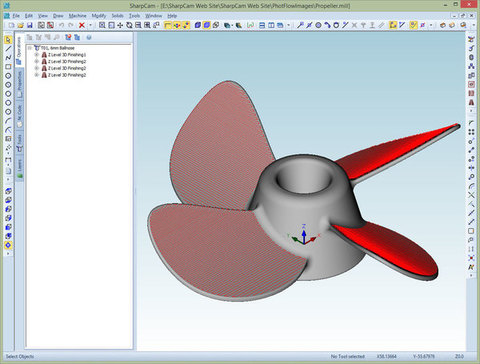This screenshot has height=364, width=480.
Task: Collapse the T01 6mm Ballnose tree node
Action: coord(30,48)
